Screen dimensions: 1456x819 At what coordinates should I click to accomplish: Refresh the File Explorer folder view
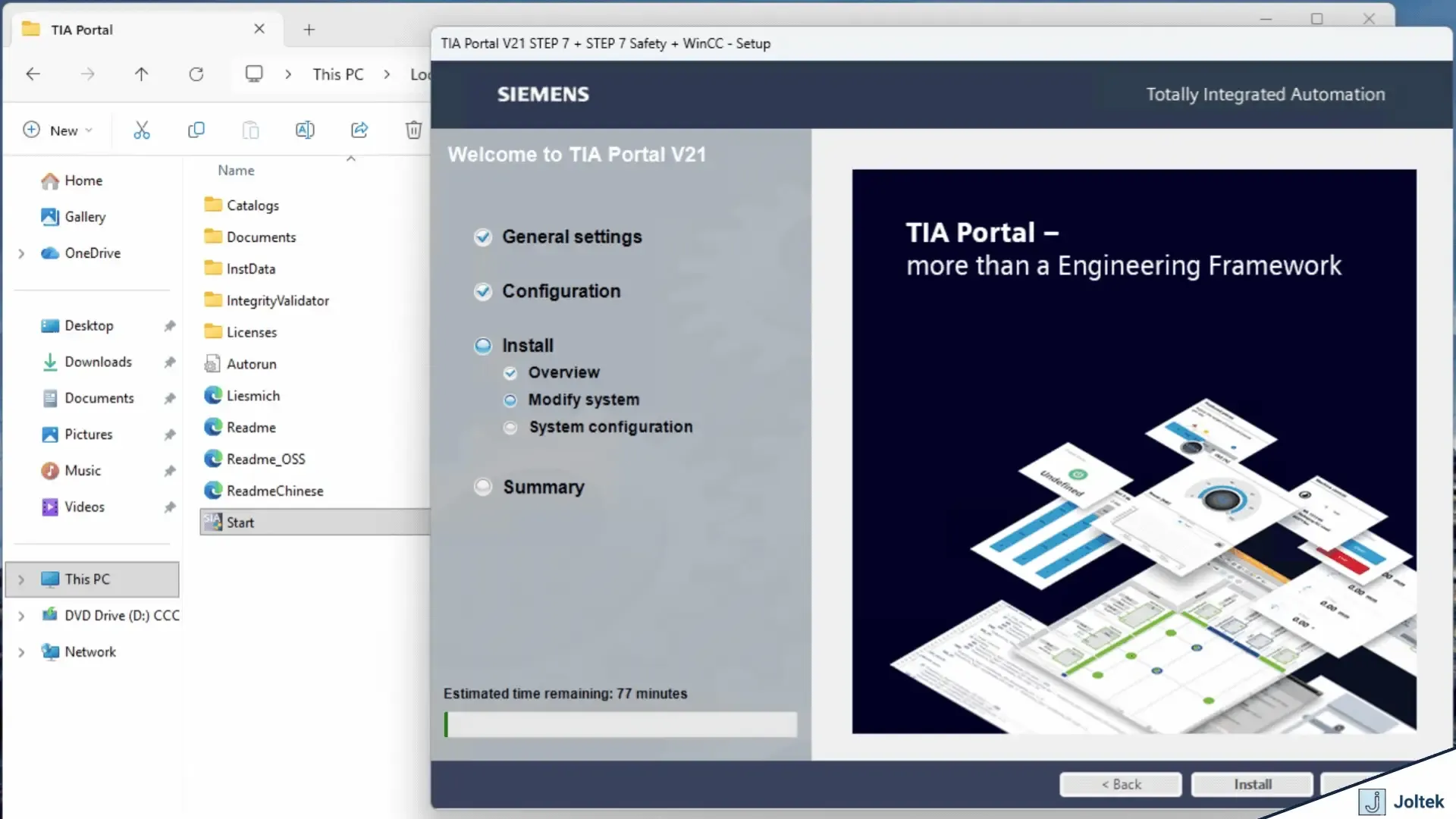pos(196,74)
